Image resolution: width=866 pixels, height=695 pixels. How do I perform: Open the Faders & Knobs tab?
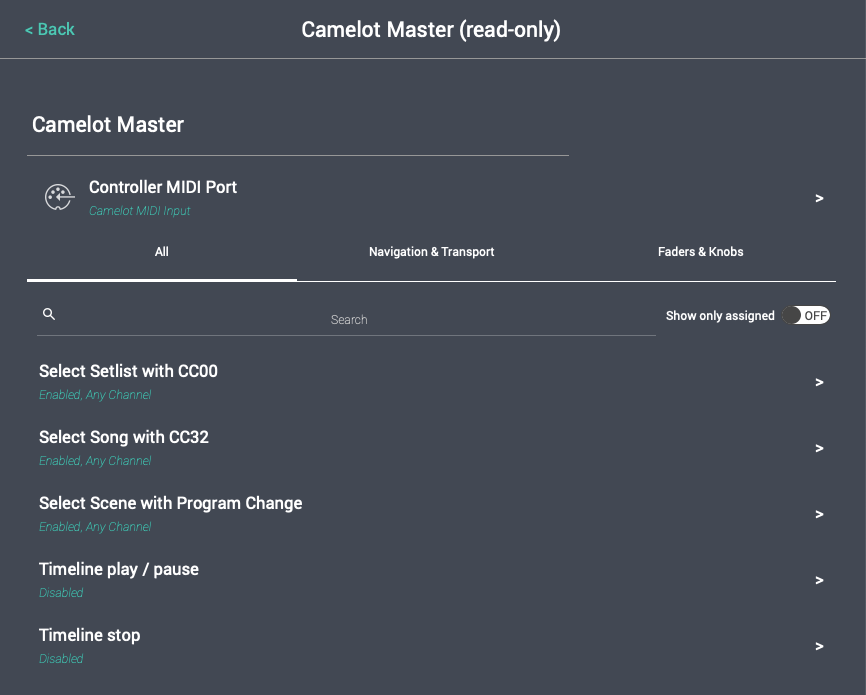(700, 252)
